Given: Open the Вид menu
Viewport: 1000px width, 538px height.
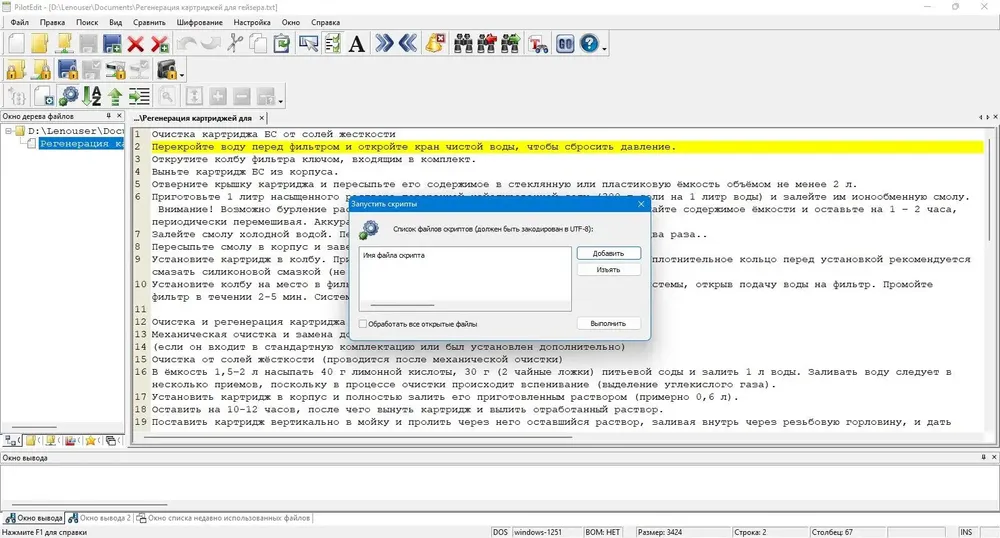Looking at the screenshot, I should 115,22.
